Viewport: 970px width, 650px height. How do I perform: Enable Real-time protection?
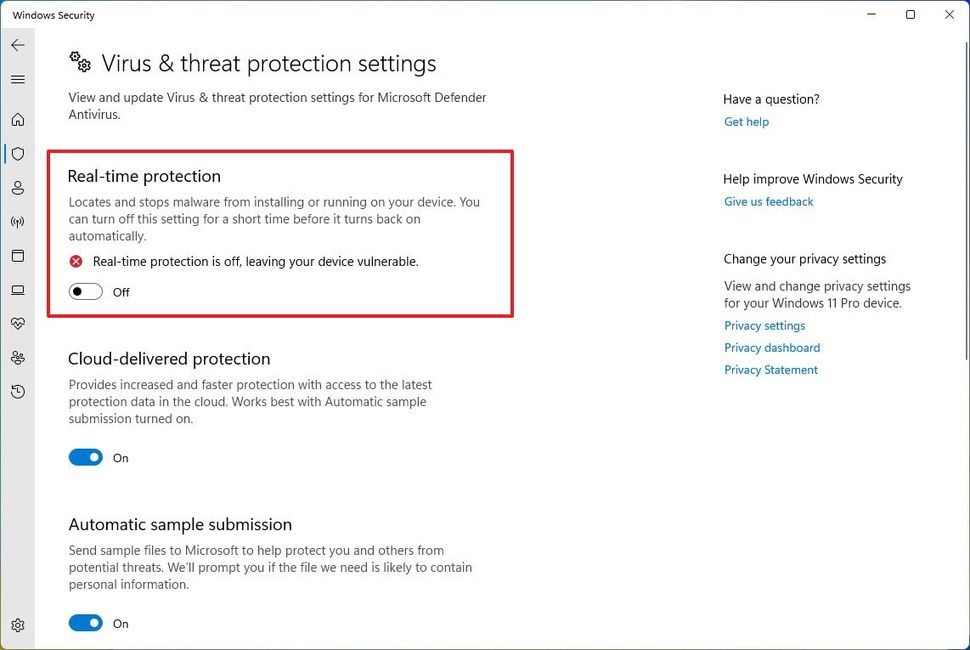click(x=85, y=291)
